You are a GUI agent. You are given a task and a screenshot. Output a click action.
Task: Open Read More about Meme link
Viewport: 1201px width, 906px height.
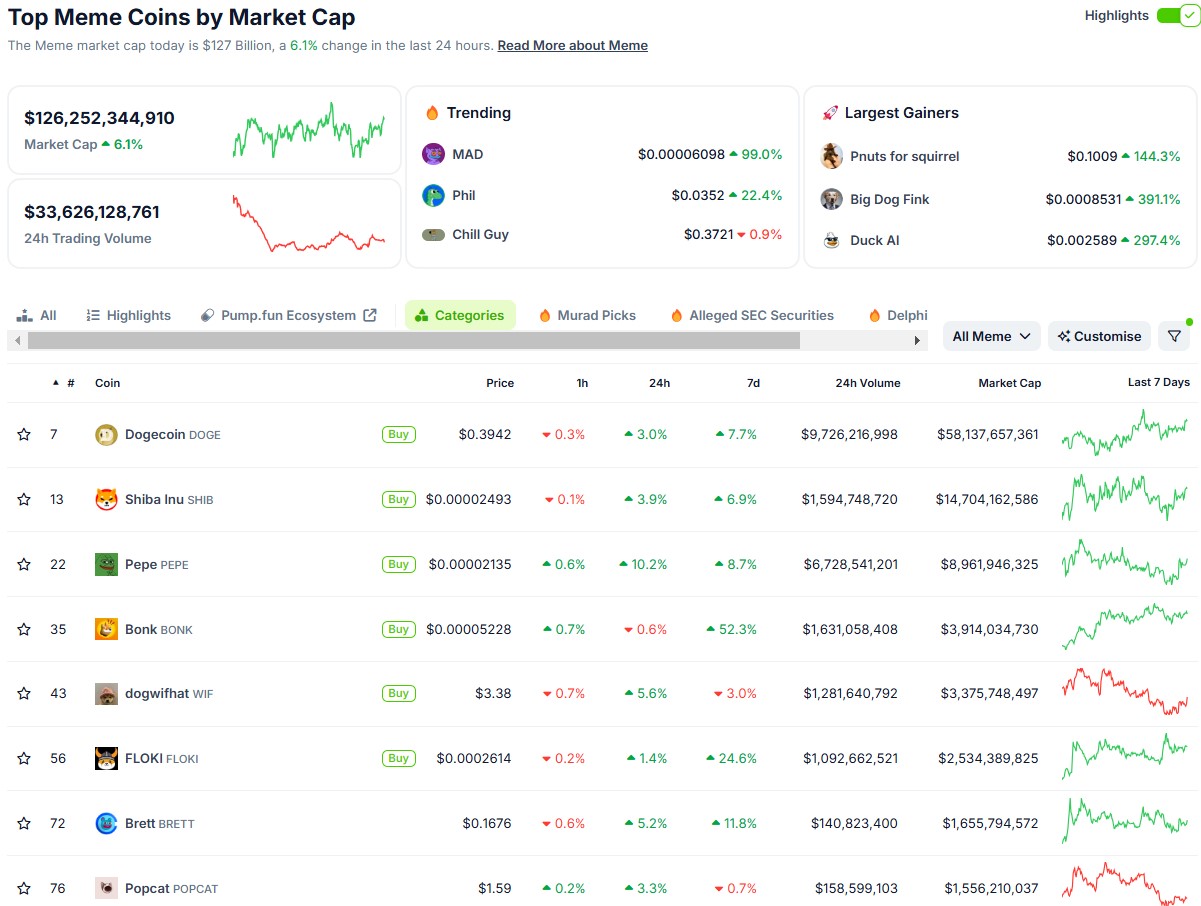[572, 46]
